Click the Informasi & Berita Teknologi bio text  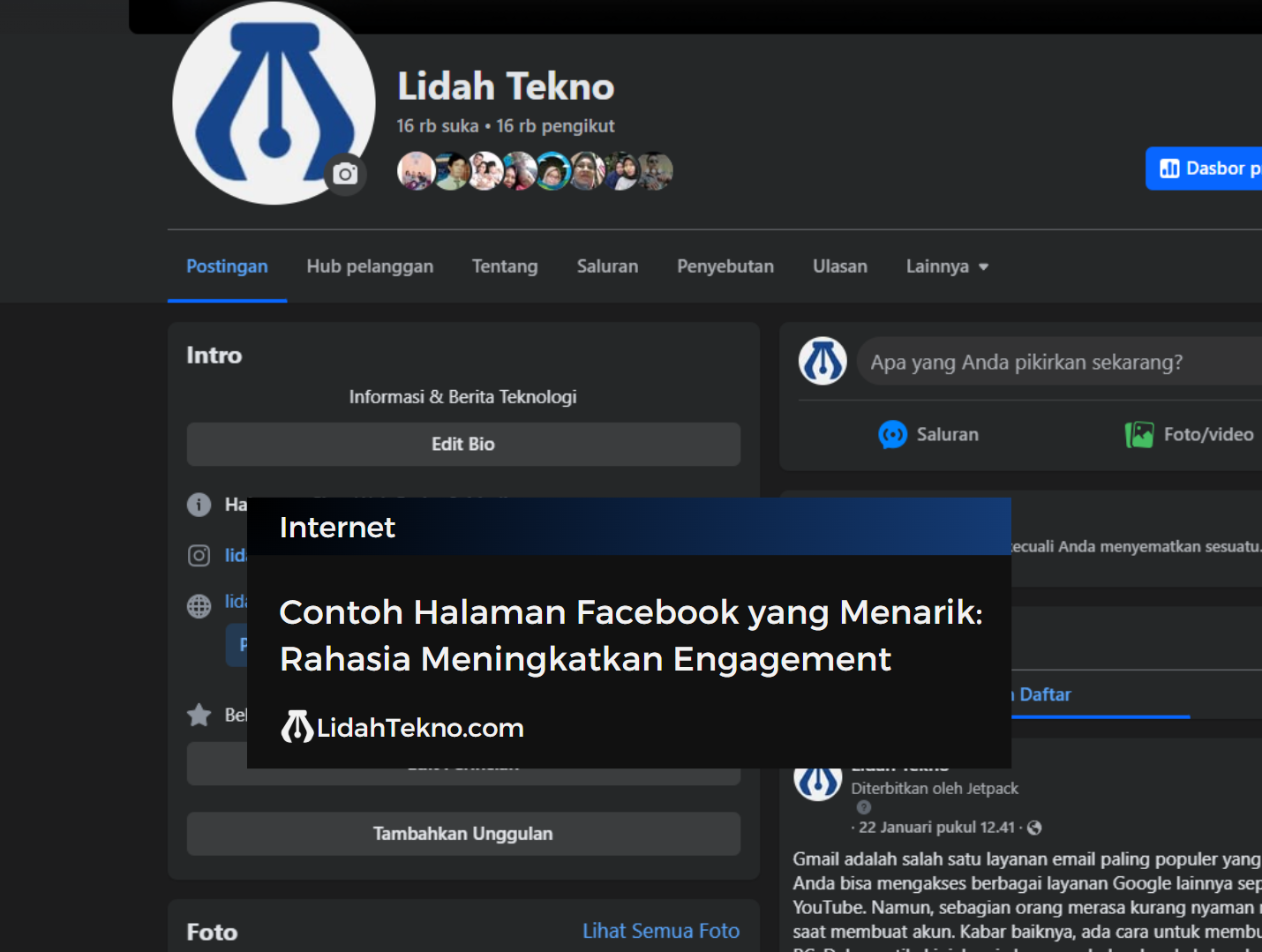[x=463, y=397]
